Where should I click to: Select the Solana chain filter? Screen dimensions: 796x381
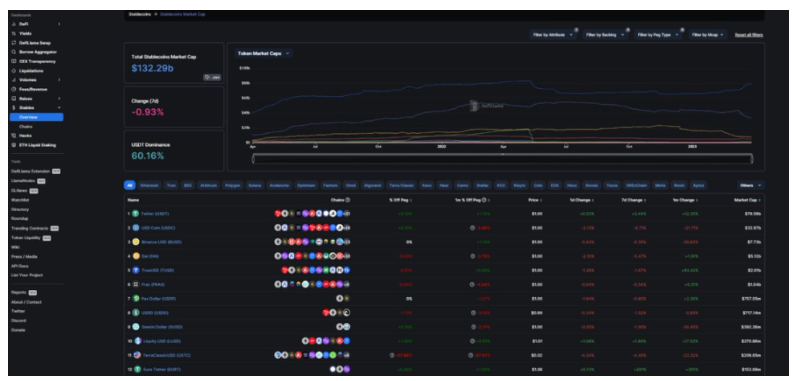coord(255,186)
